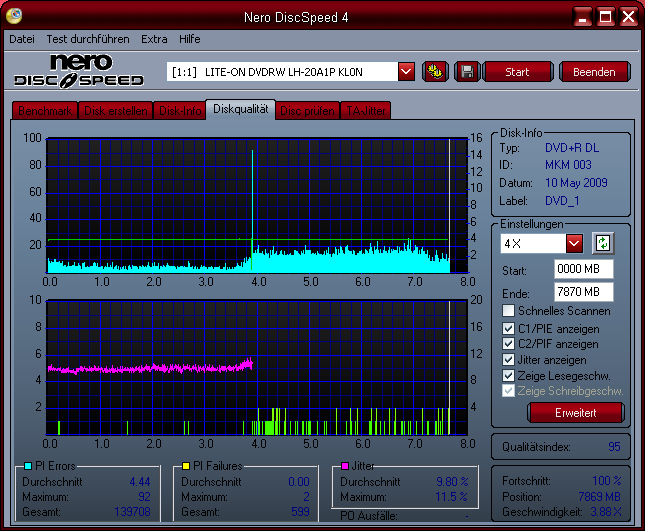Click the PI Errors cyan color swatch
Screen dimensions: 645x531
28,466
